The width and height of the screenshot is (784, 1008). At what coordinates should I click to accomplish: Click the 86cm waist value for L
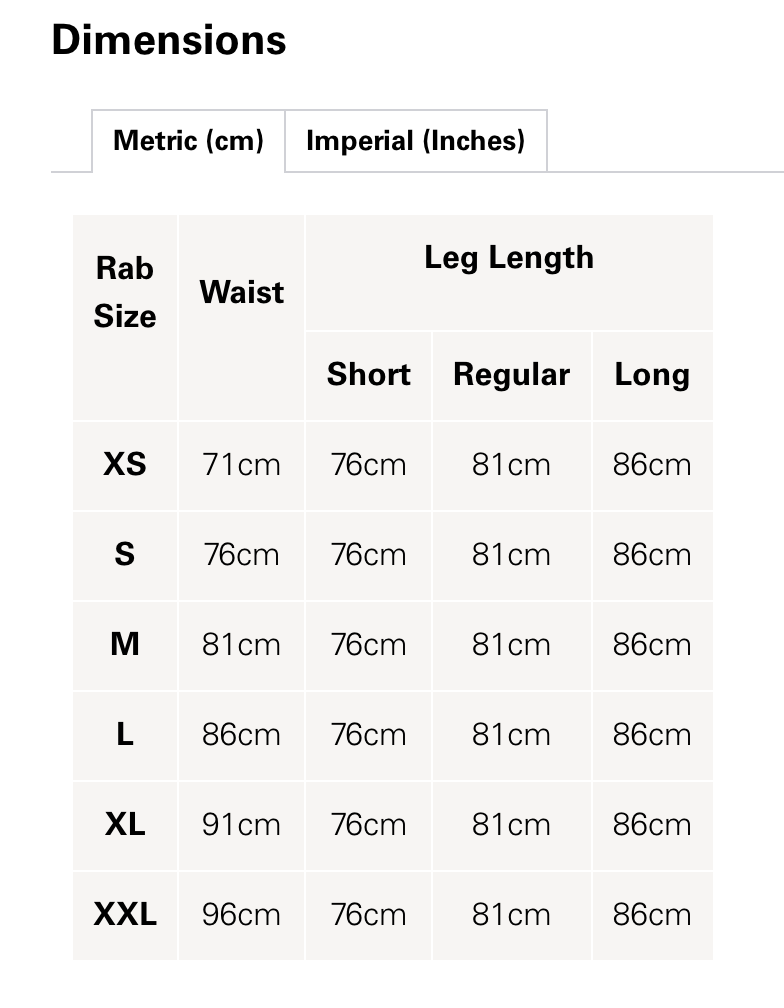click(x=242, y=735)
